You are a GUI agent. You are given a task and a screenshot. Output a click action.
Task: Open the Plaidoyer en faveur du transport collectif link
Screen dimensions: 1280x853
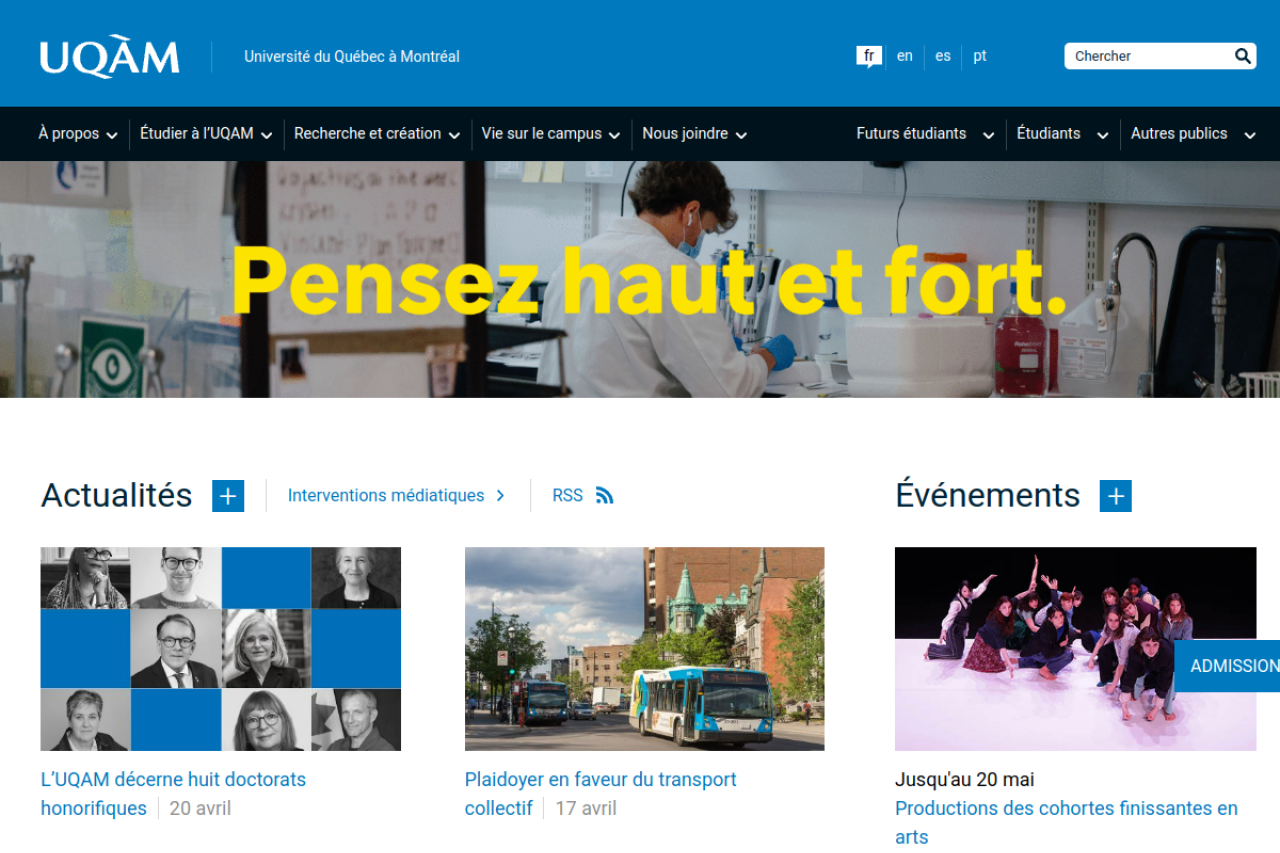click(600, 793)
